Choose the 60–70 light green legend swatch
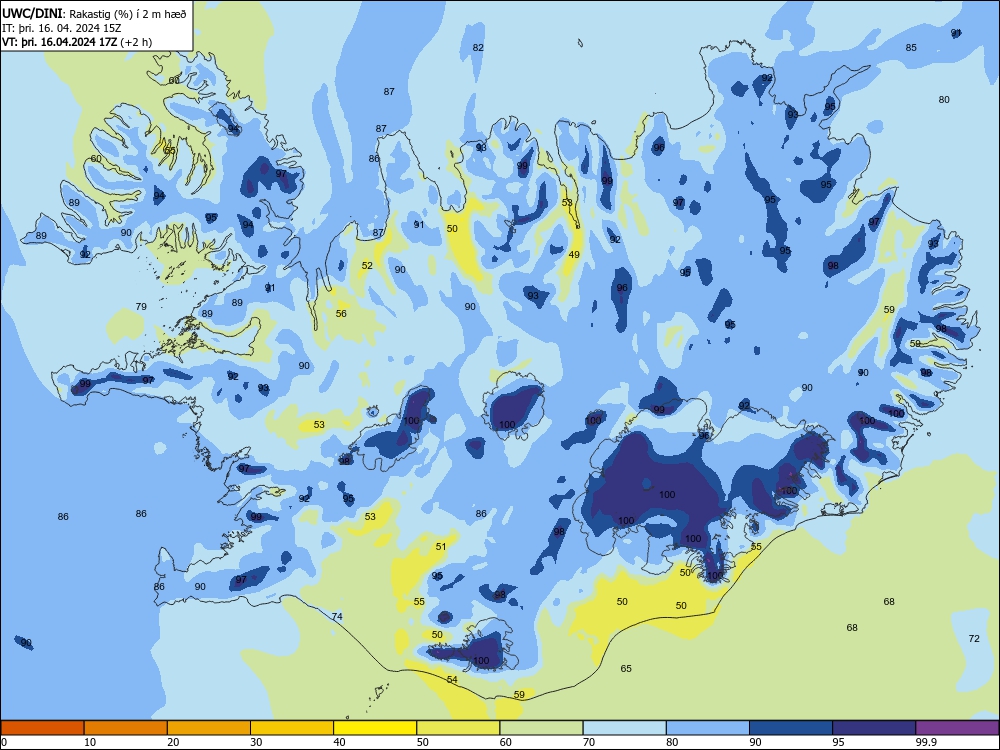The width and height of the screenshot is (1000, 750). click(x=541, y=728)
